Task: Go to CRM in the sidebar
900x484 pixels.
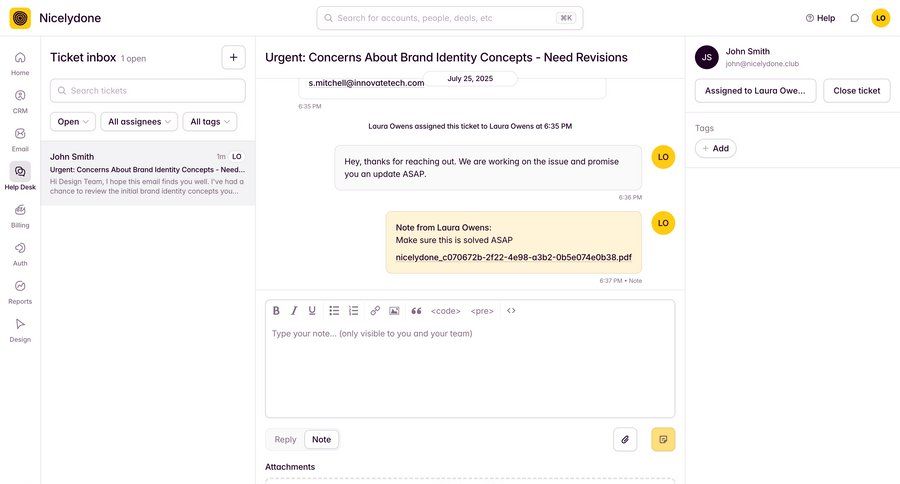Action: pos(20,102)
